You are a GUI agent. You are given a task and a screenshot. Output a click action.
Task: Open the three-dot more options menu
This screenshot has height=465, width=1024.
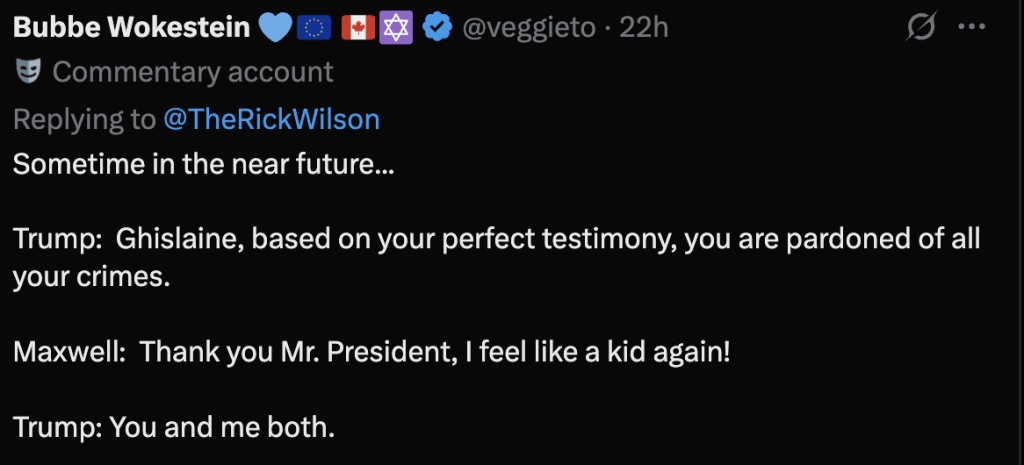tap(972, 28)
